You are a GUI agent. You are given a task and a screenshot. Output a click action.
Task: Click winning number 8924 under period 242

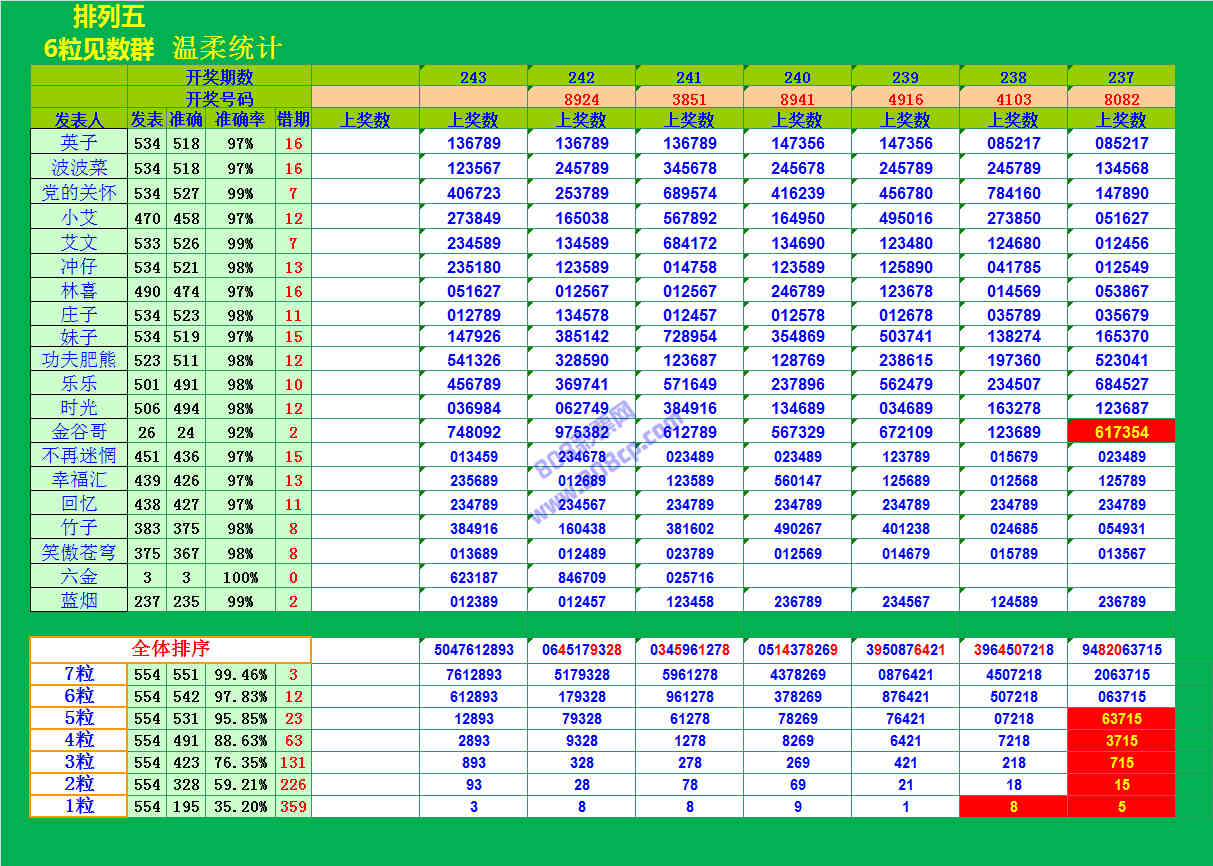point(581,99)
